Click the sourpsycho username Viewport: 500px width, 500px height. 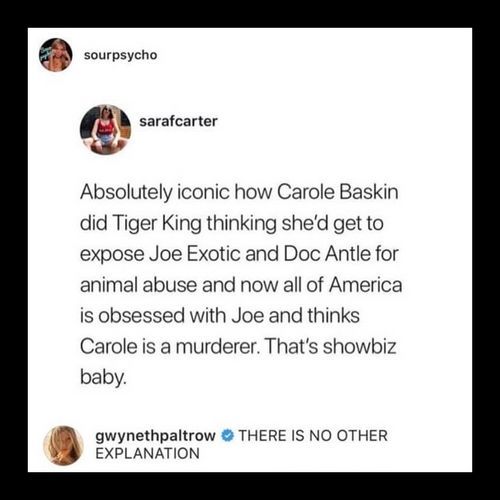pyautogui.click(x=120, y=55)
